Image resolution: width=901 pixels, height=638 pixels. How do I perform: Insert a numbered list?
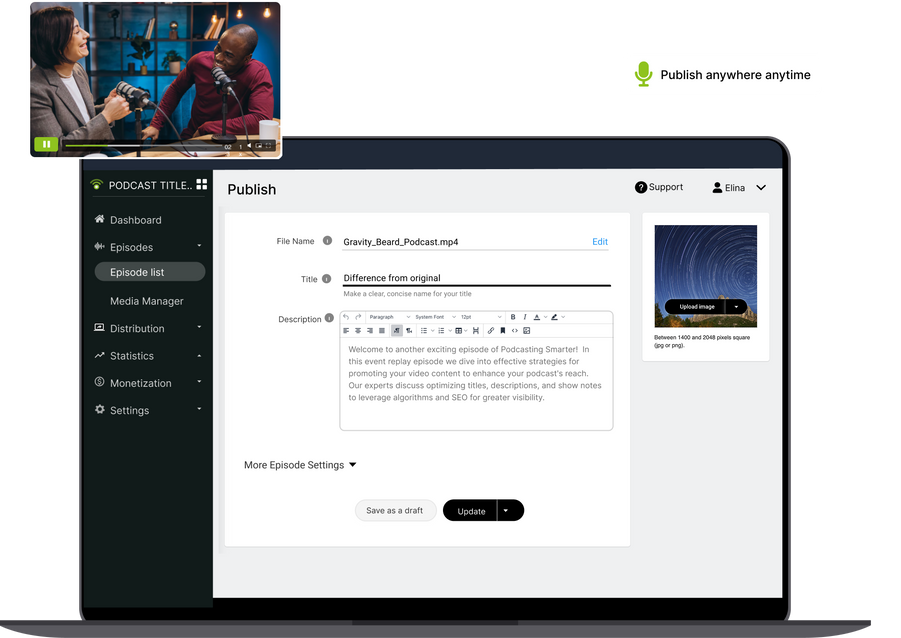(x=441, y=330)
